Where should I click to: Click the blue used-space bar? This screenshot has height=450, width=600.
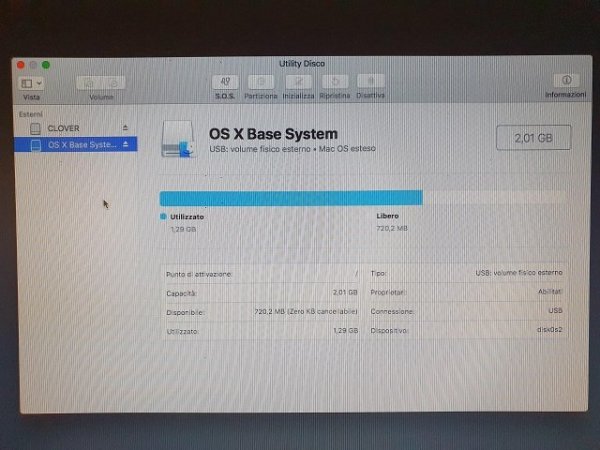tap(291, 198)
